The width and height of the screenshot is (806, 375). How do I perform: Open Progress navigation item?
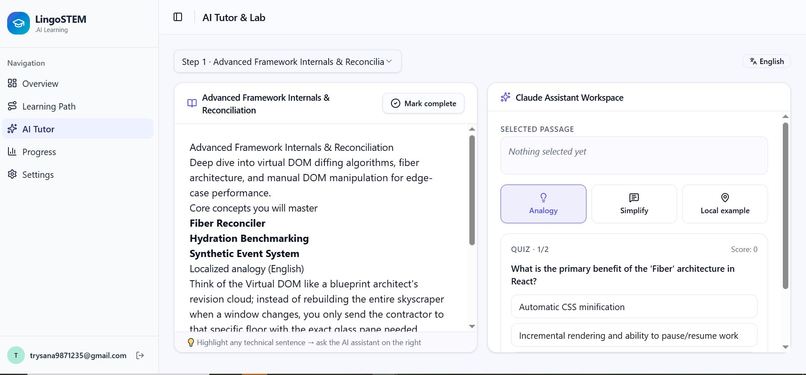78,152
